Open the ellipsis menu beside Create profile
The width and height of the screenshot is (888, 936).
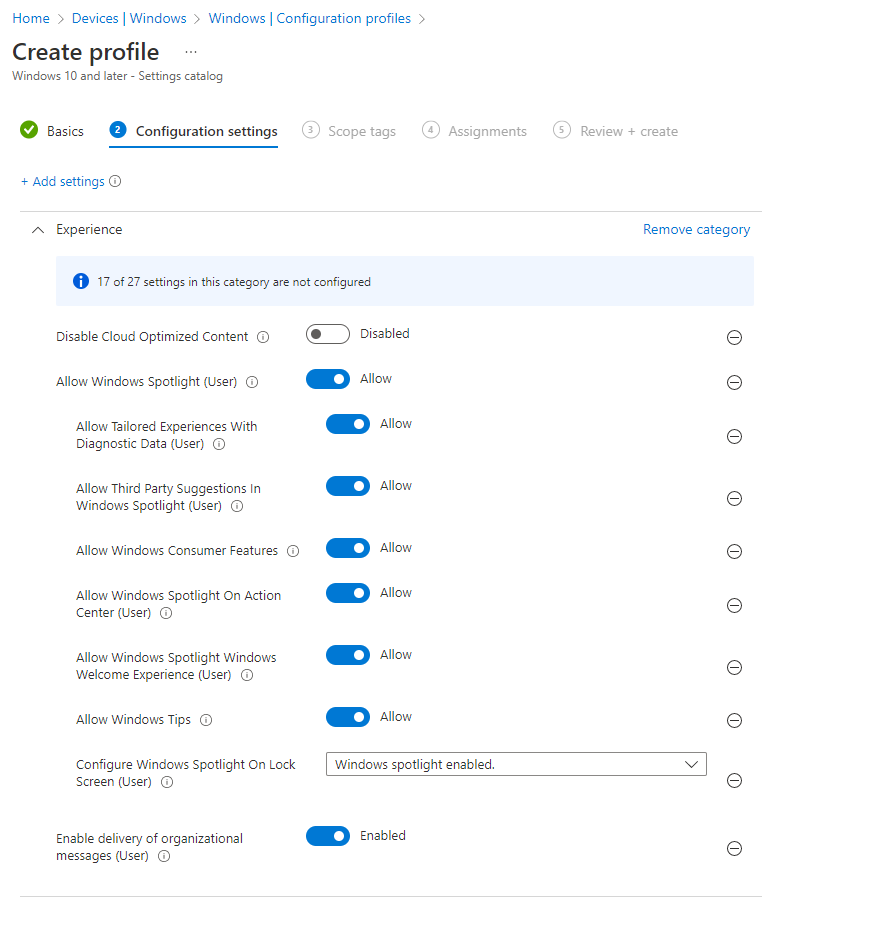pyautogui.click(x=191, y=51)
